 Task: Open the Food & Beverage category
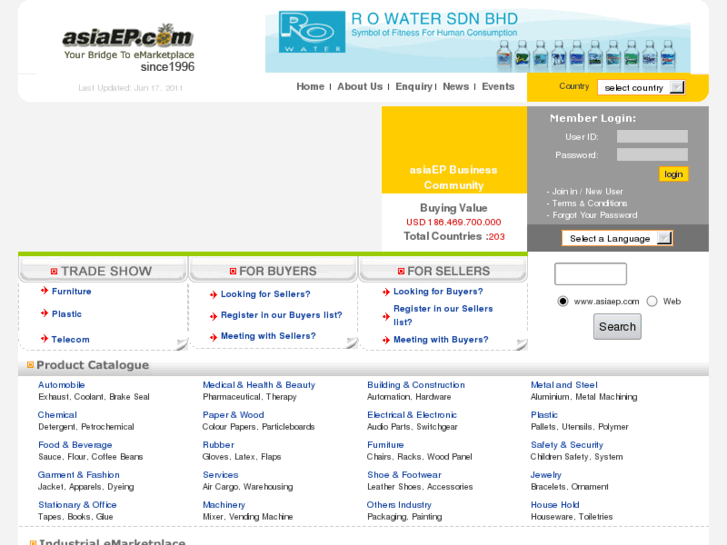click(x=75, y=445)
